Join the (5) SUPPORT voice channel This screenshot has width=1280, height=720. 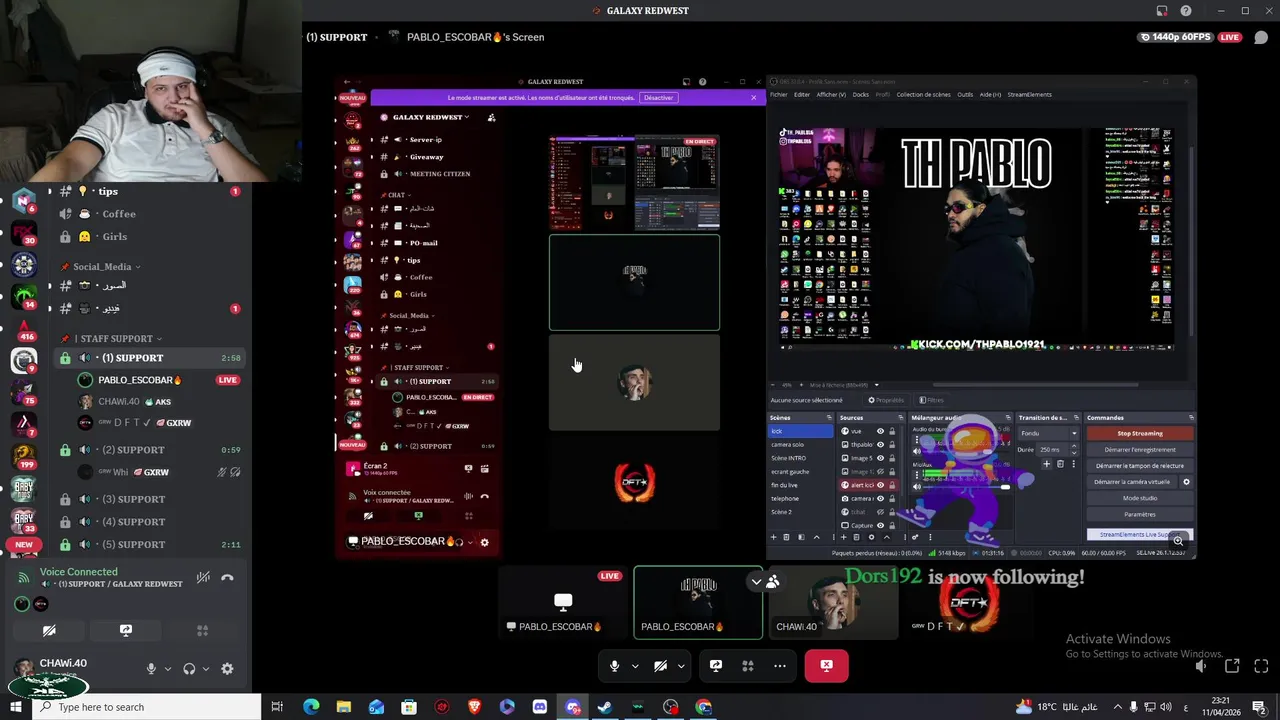pyautogui.click(x=150, y=545)
